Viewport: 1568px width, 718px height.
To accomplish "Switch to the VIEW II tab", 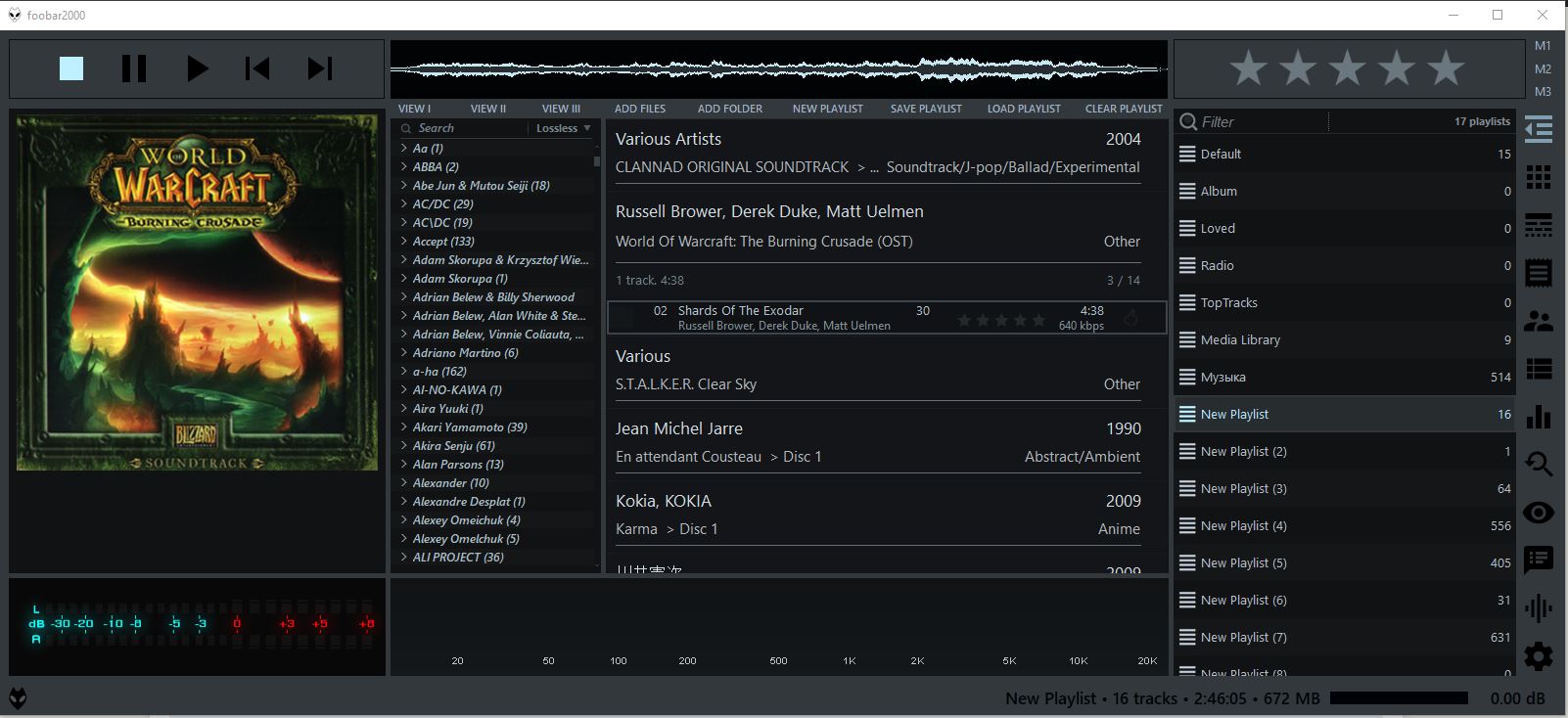I will pyautogui.click(x=487, y=109).
